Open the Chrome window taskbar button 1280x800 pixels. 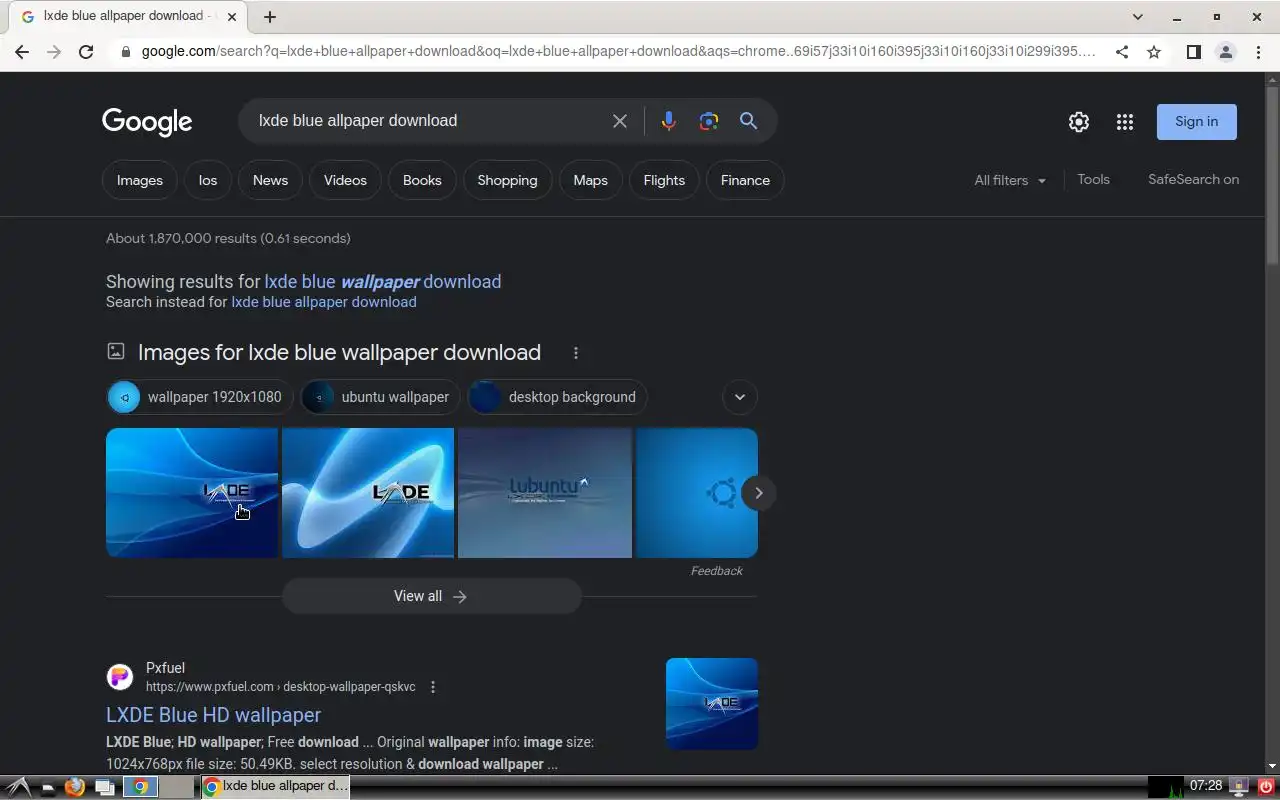[x=276, y=787]
